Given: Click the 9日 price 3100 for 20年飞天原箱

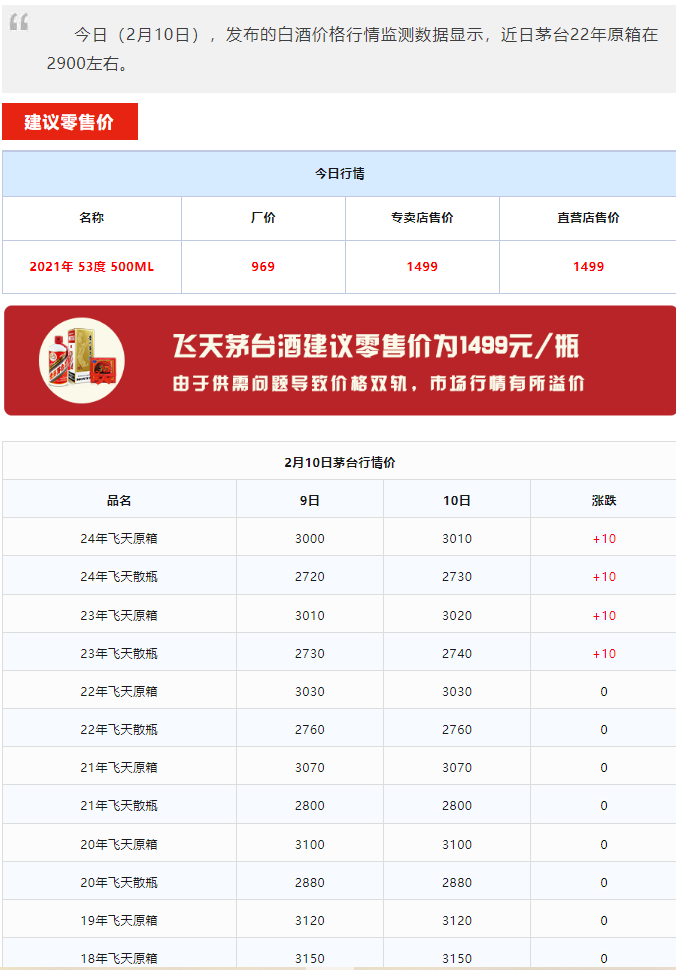Looking at the screenshot, I should [309, 844].
